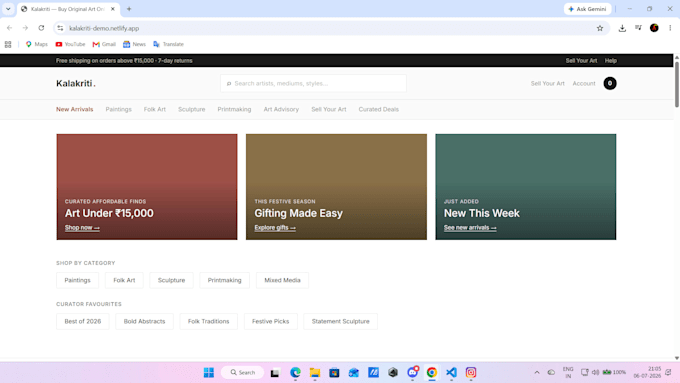
Task: Click the browser forward arrow
Action: tap(25, 28)
